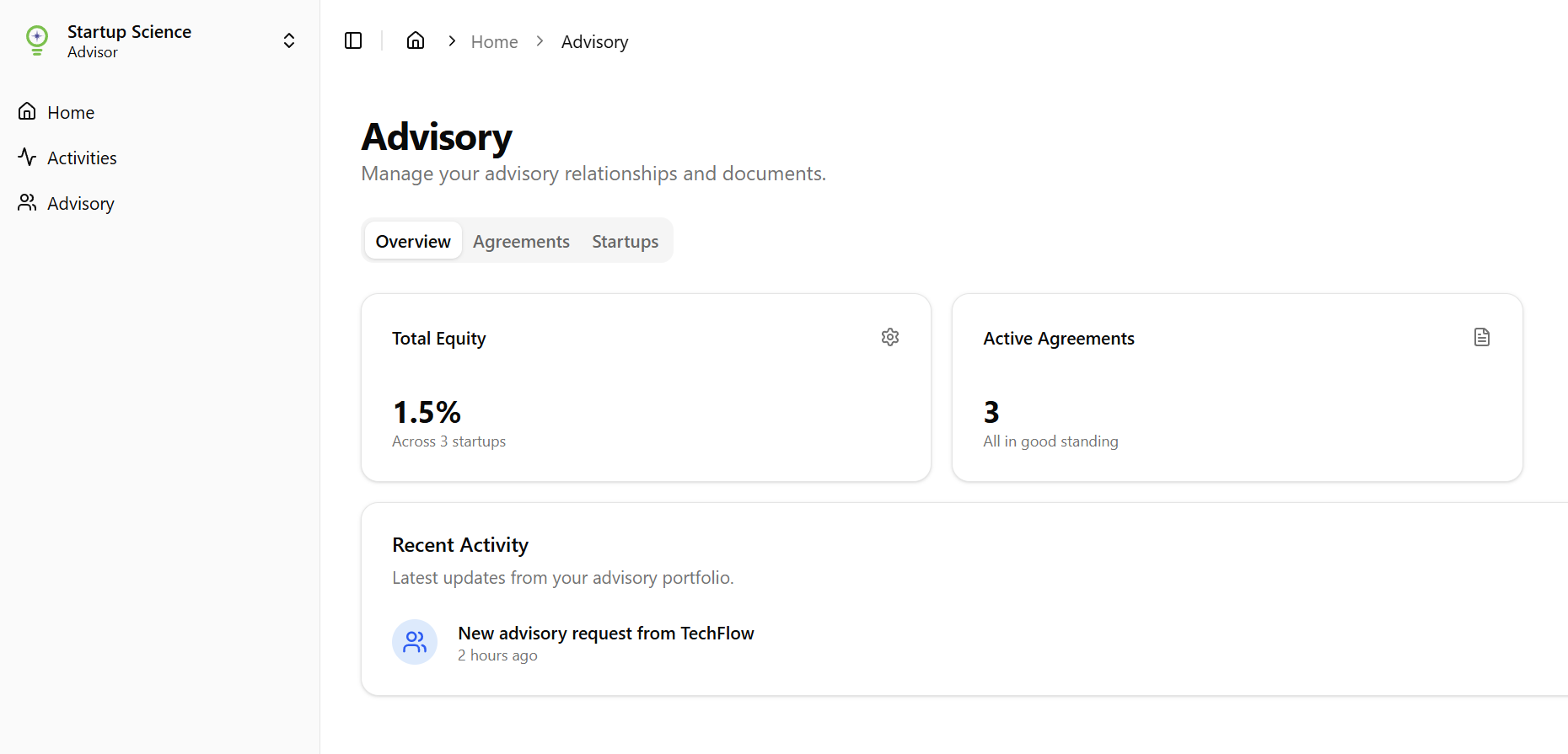1568x754 pixels.
Task: Click the document icon on Active Agreements card
Action: point(1482,337)
